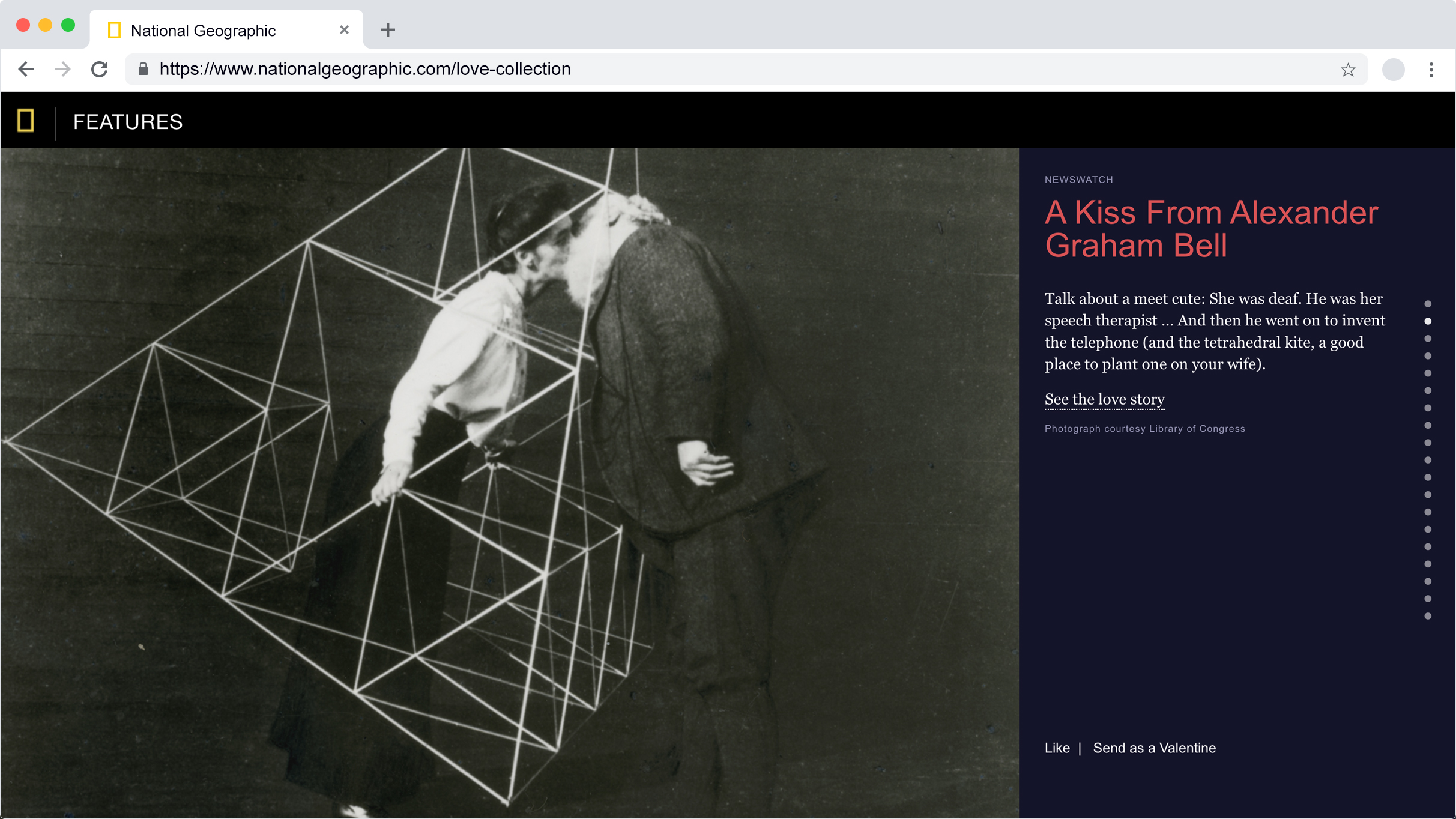This screenshot has width=1456, height=819.
Task: Open the browser three-dot menu
Action: (x=1431, y=70)
